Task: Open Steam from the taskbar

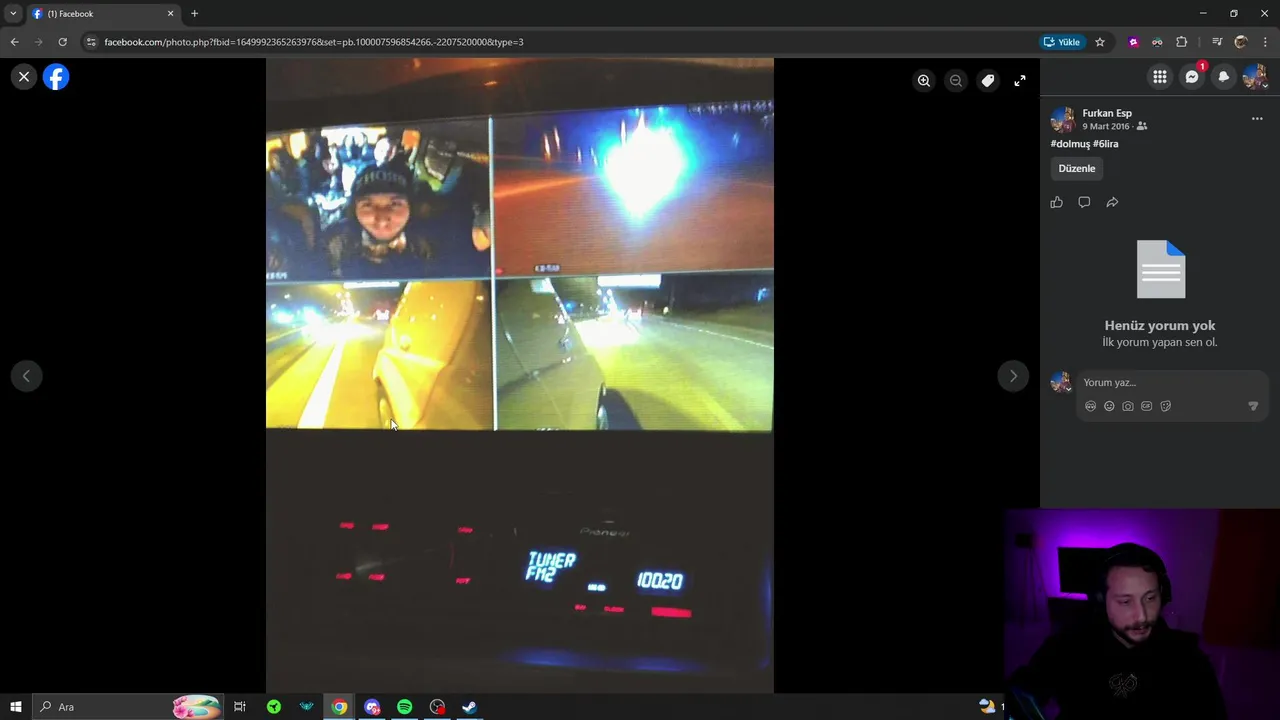Action: coord(469,707)
